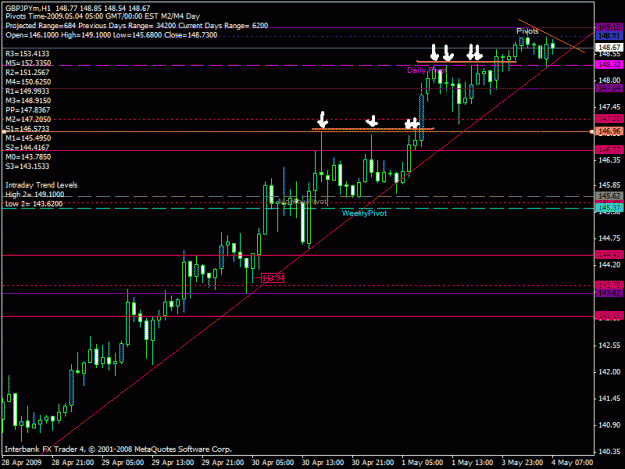Click the GBPJPYm,H1 chart title text
The image size is (625, 469).
coord(78,8)
